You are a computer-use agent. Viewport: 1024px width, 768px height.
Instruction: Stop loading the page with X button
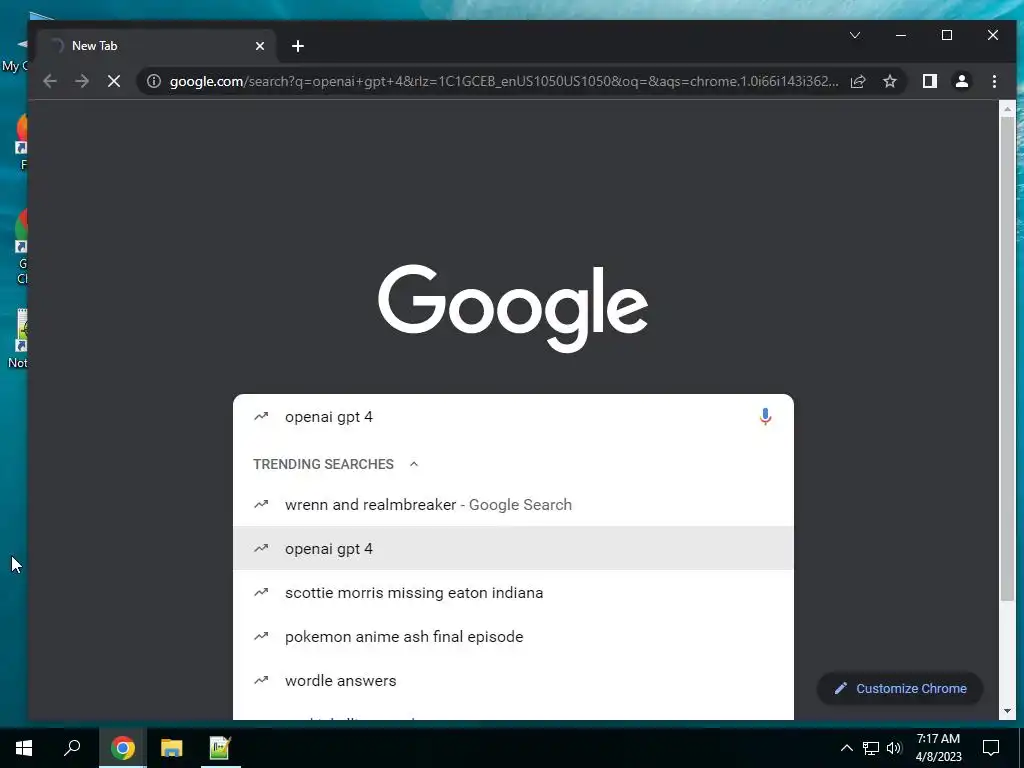tap(114, 81)
